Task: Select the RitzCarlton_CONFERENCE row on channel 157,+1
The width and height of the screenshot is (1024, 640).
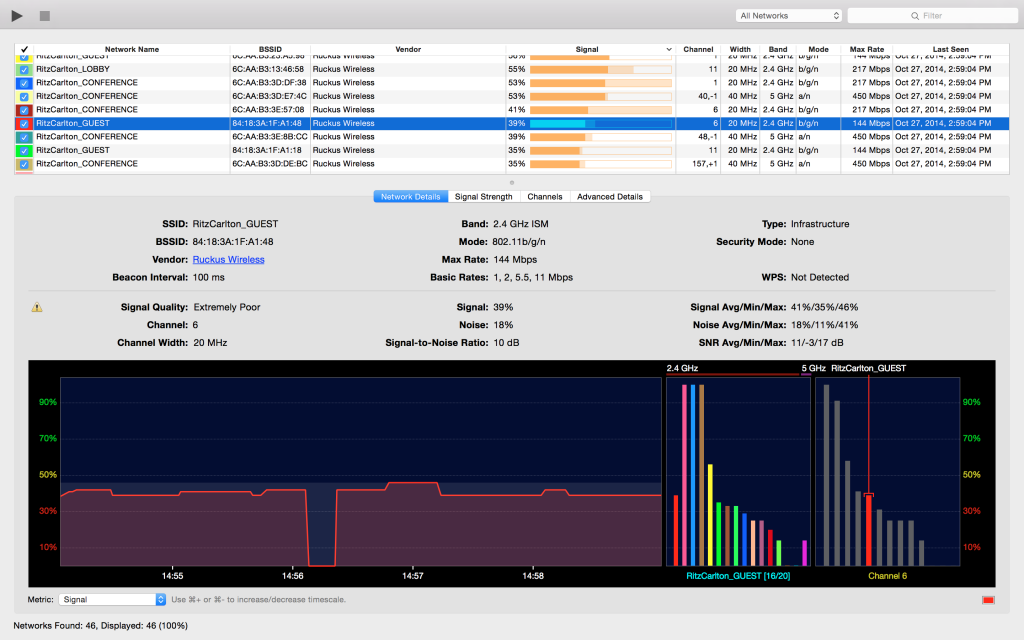Action: coord(511,164)
